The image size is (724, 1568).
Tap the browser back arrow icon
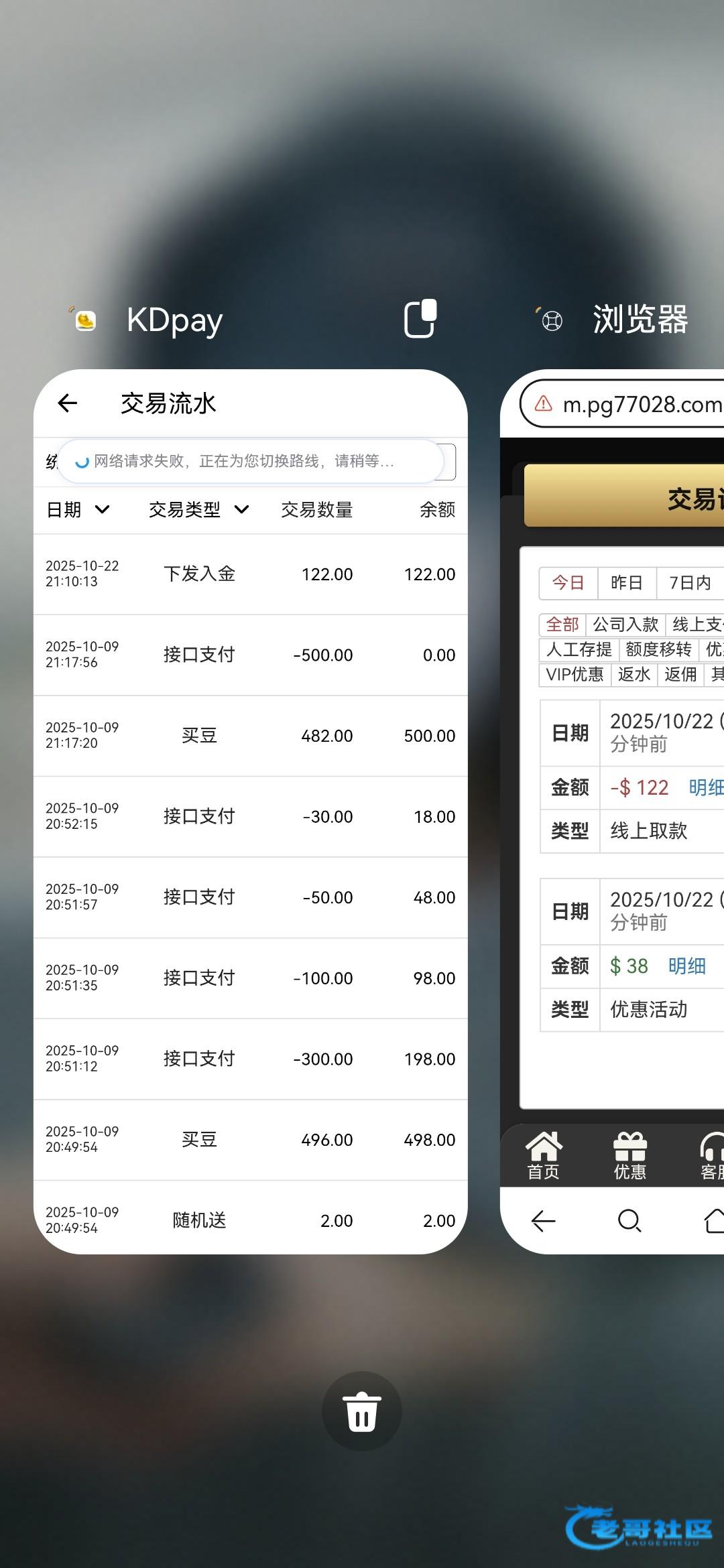[543, 1221]
